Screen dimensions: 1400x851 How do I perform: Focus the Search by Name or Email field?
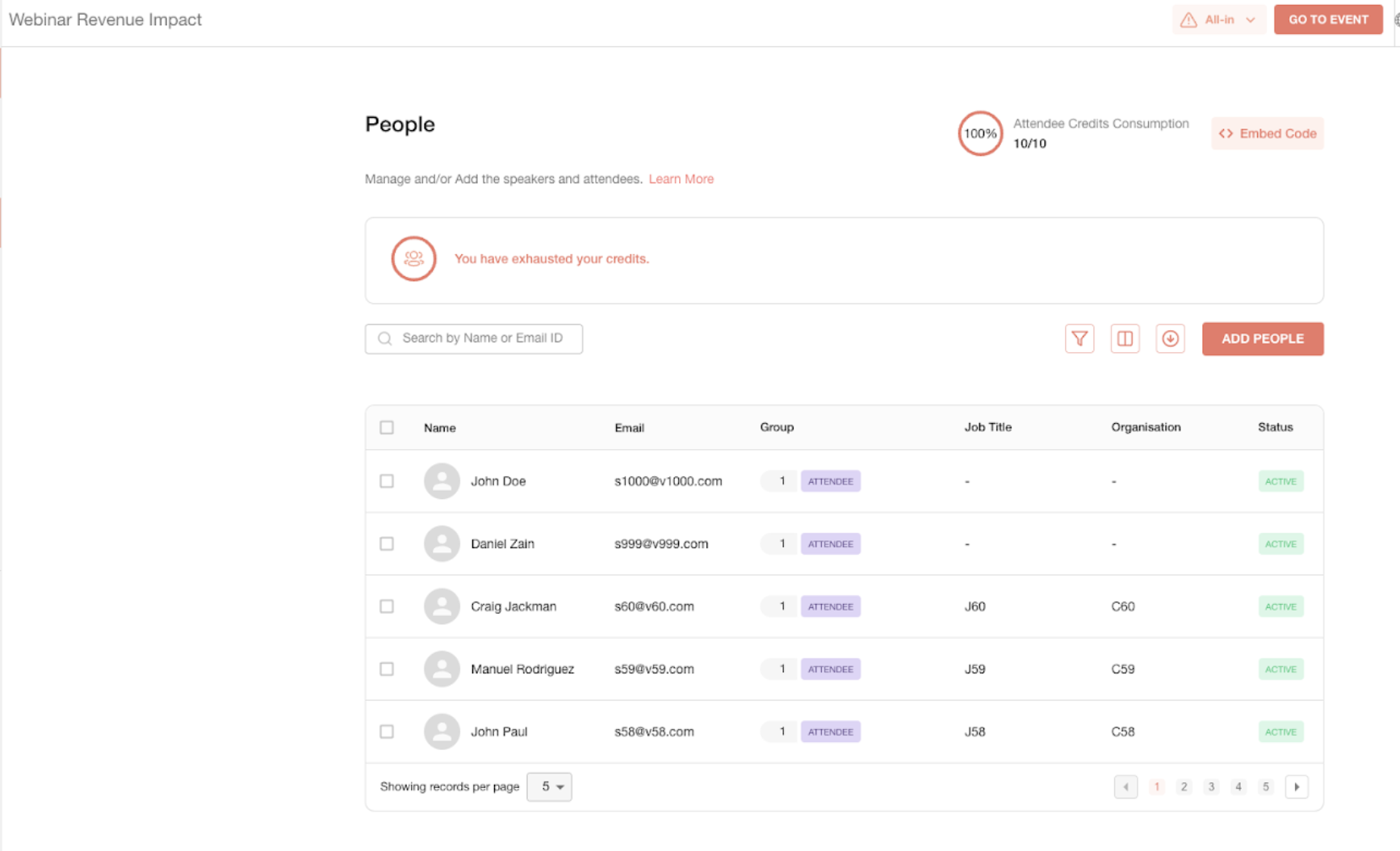tap(474, 338)
